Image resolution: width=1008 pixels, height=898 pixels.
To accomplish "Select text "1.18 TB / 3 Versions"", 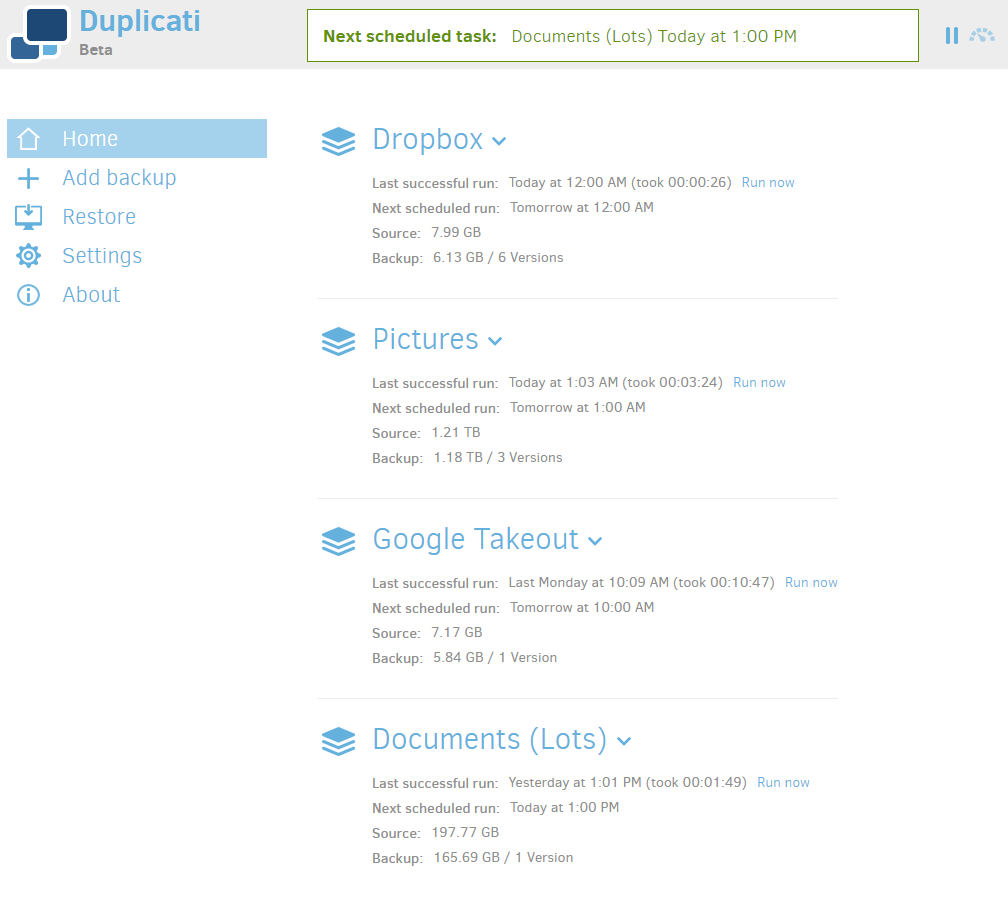I will [498, 457].
